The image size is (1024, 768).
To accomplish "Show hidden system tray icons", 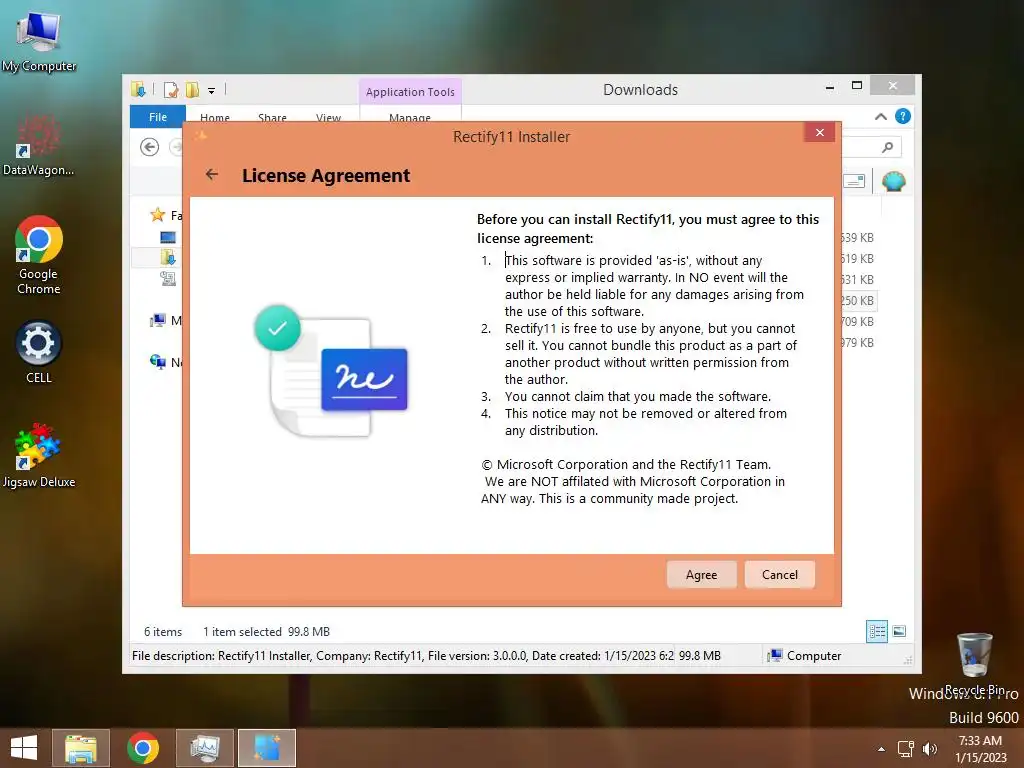I will [x=881, y=749].
